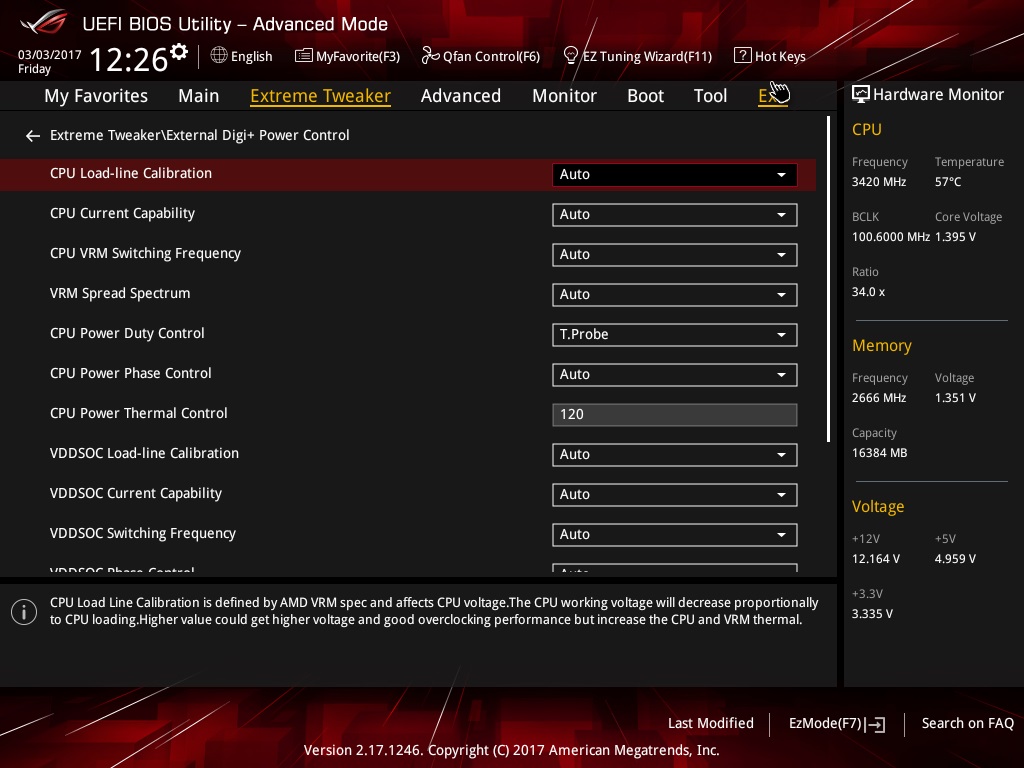Open Qfan Control(F6)
This screenshot has height=768, width=1024.
(x=481, y=56)
